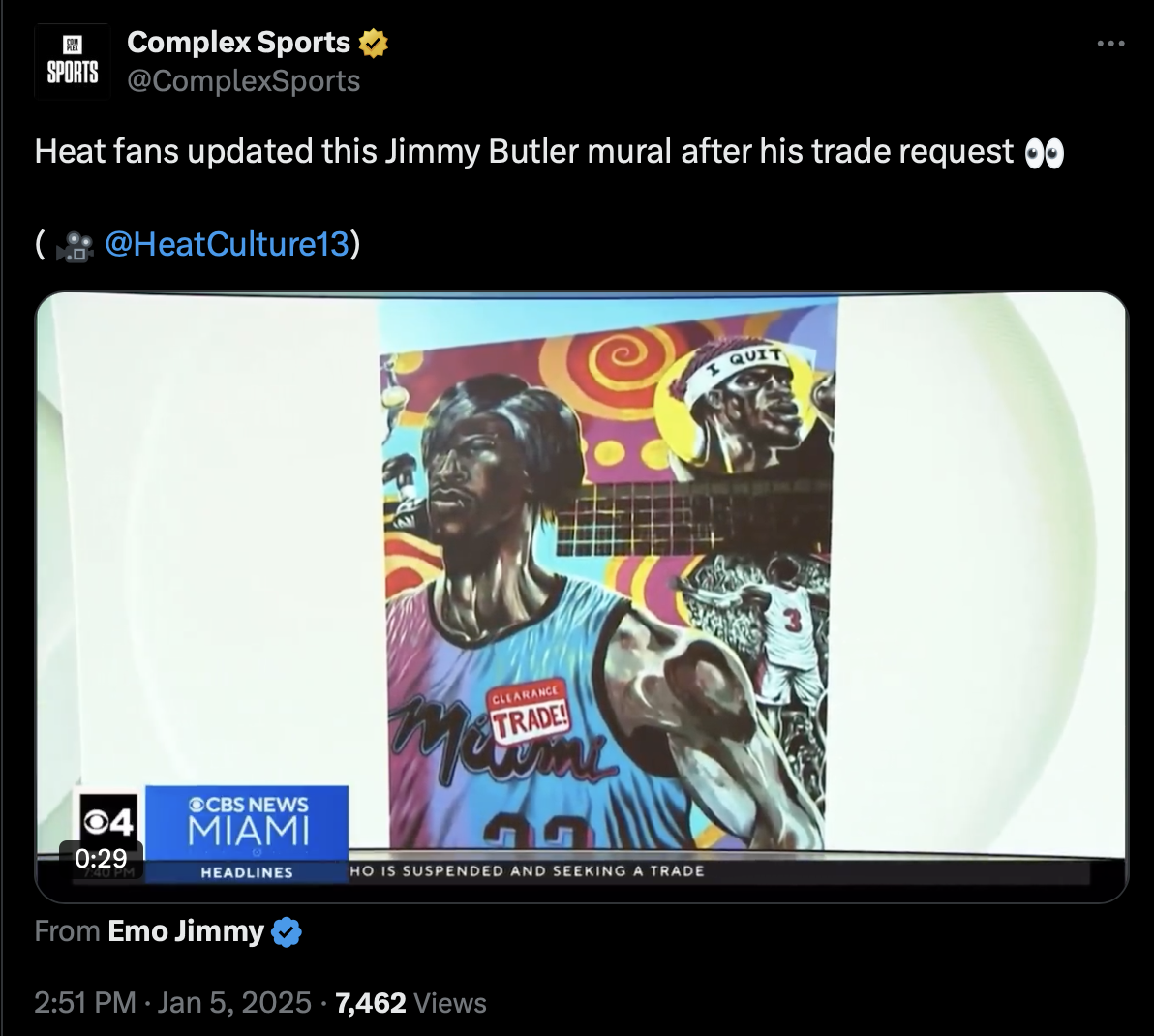Click the 0:29 video duration badge

click(101, 858)
